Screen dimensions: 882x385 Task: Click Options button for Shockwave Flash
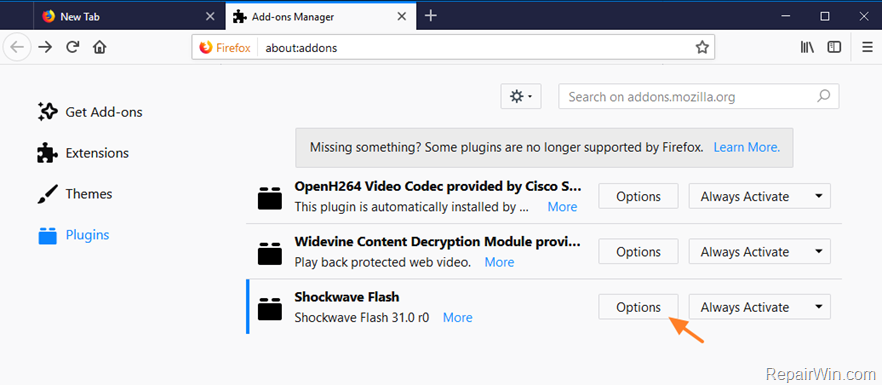click(x=638, y=307)
